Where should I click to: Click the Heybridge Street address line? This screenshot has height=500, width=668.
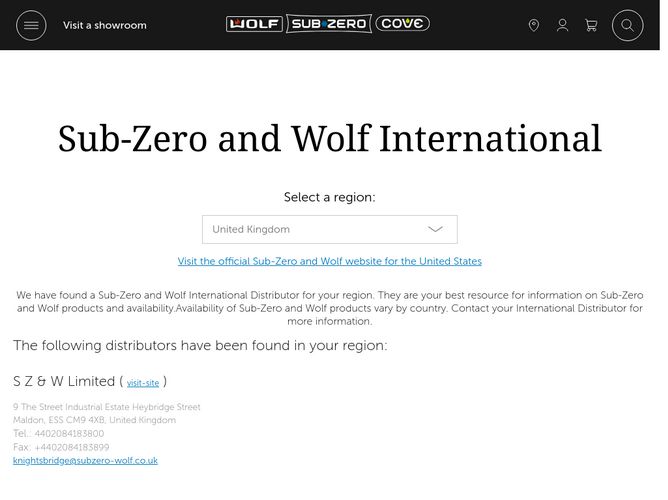(107, 407)
